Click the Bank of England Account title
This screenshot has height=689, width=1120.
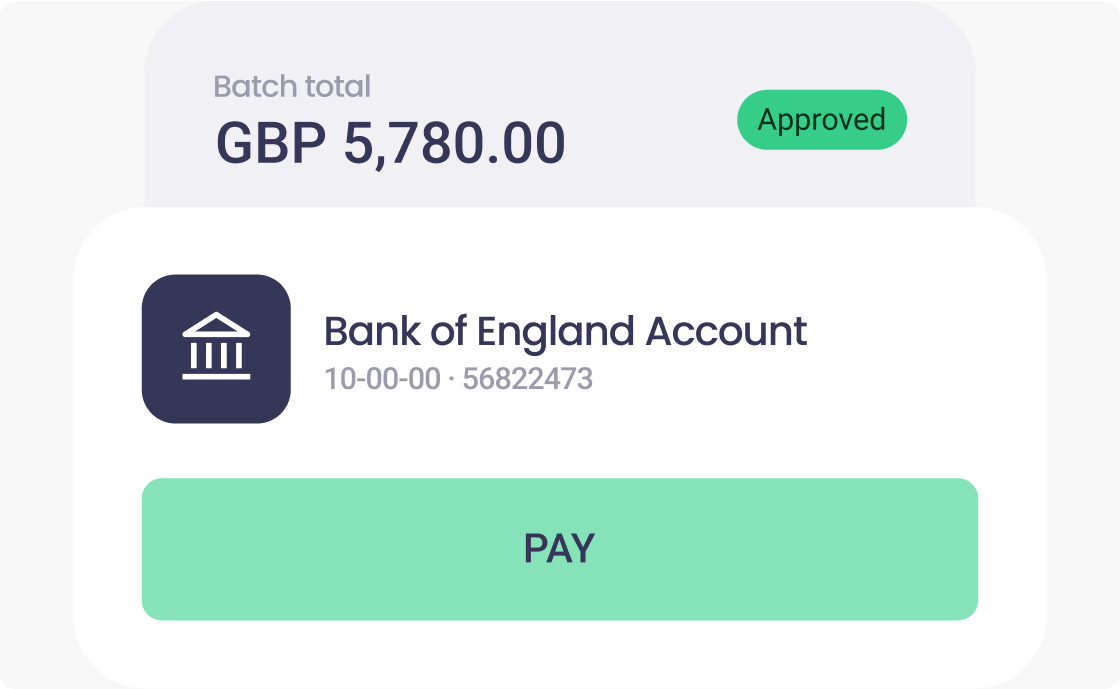[567, 330]
